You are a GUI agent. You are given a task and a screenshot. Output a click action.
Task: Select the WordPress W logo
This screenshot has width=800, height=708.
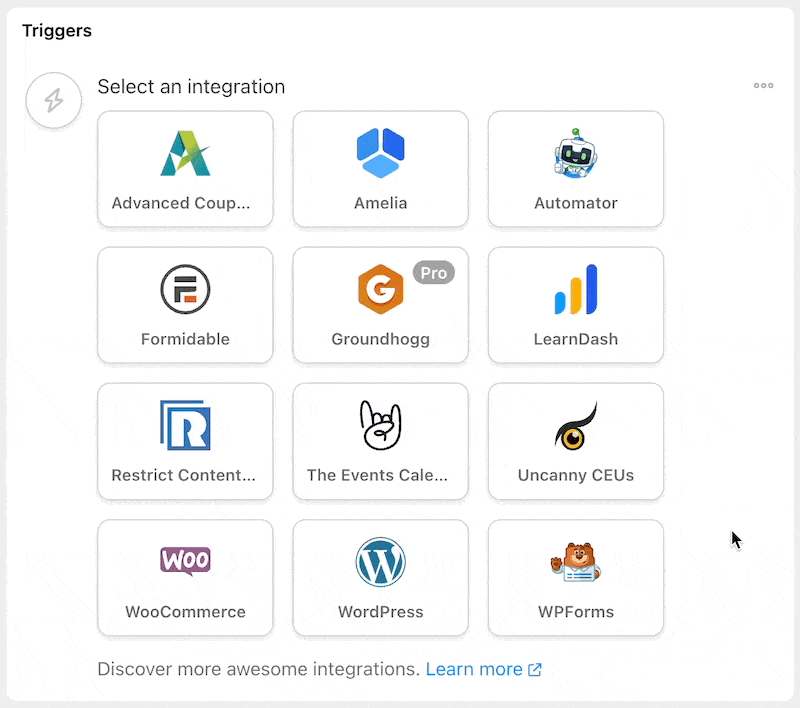click(381, 562)
